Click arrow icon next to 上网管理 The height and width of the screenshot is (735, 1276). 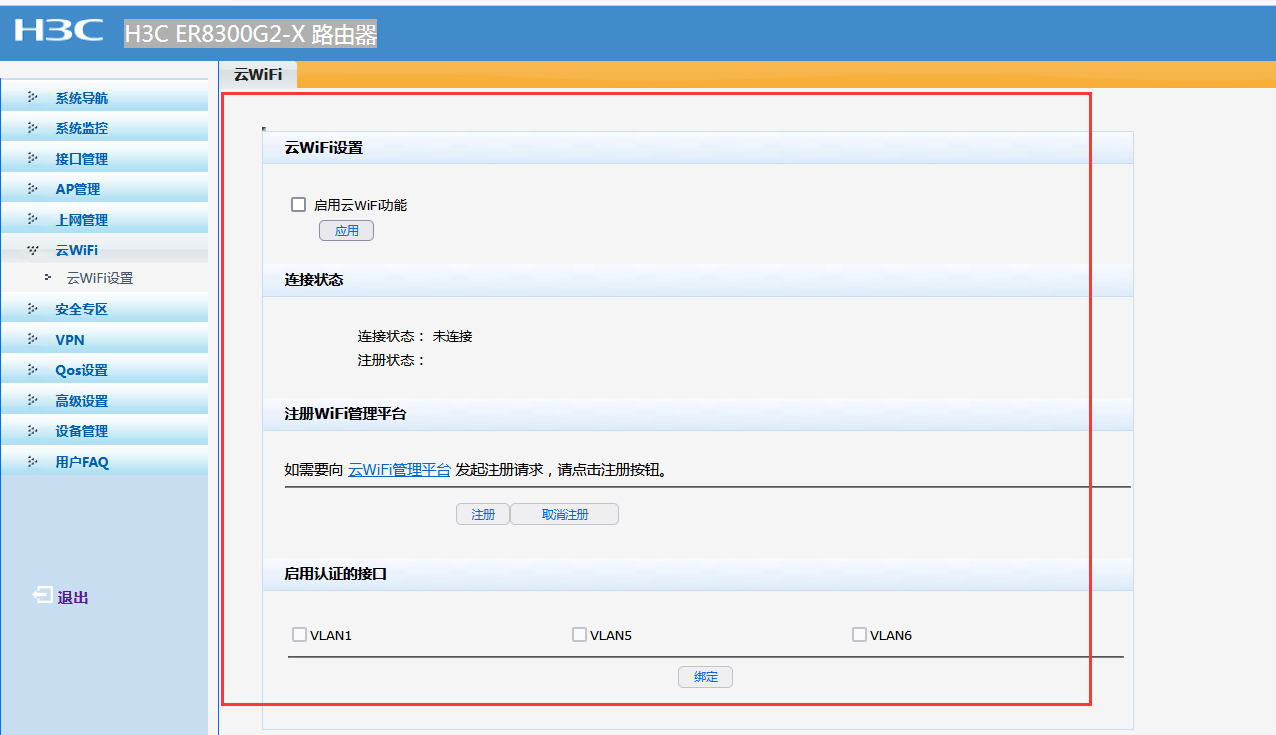pyautogui.click(x=33, y=220)
